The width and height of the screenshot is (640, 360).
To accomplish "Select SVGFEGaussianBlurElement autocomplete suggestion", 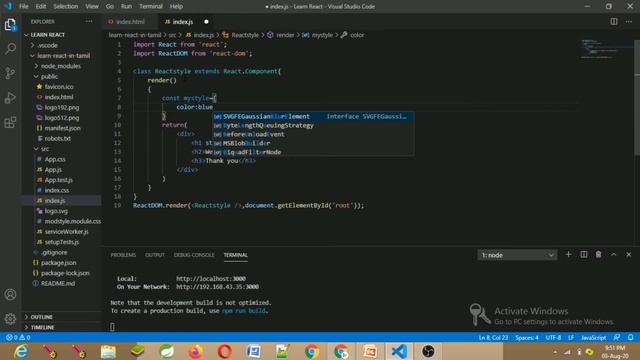I will tap(313, 116).
